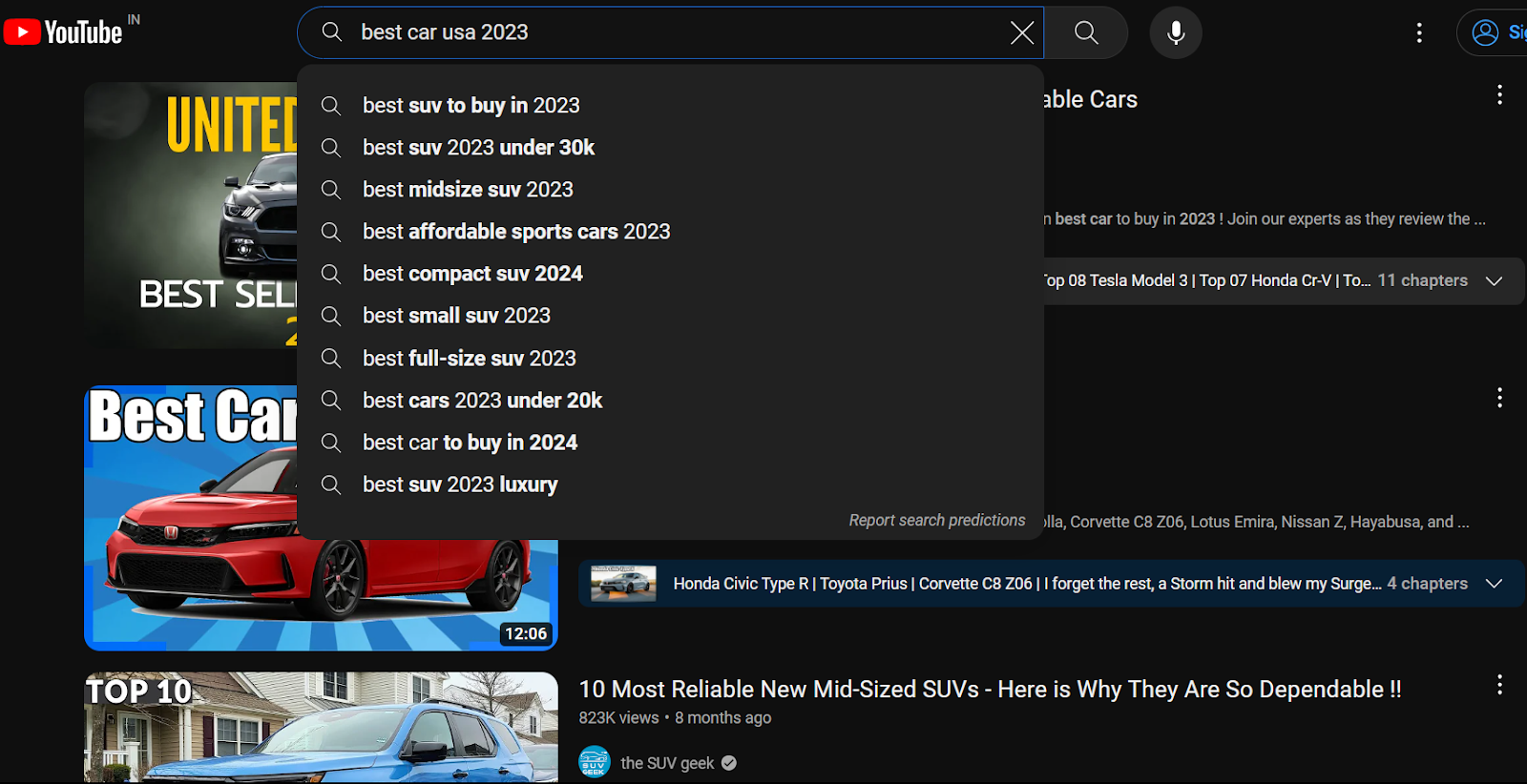Choose suggestion 'best suv to buy in 2023'
The width and height of the screenshot is (1527, 784).
(670, 105)
